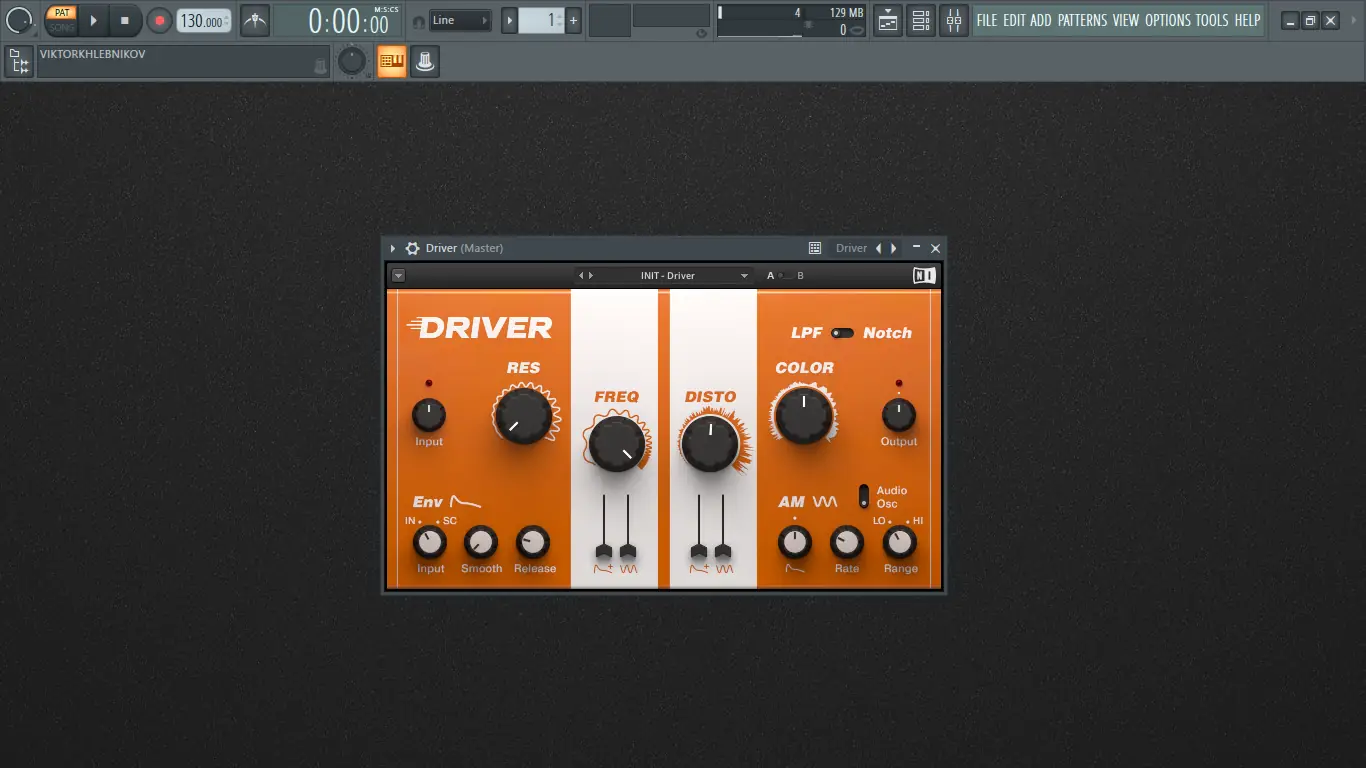Toggle the A/B comparison switch

pyautogui.click(x=786, y=276)
